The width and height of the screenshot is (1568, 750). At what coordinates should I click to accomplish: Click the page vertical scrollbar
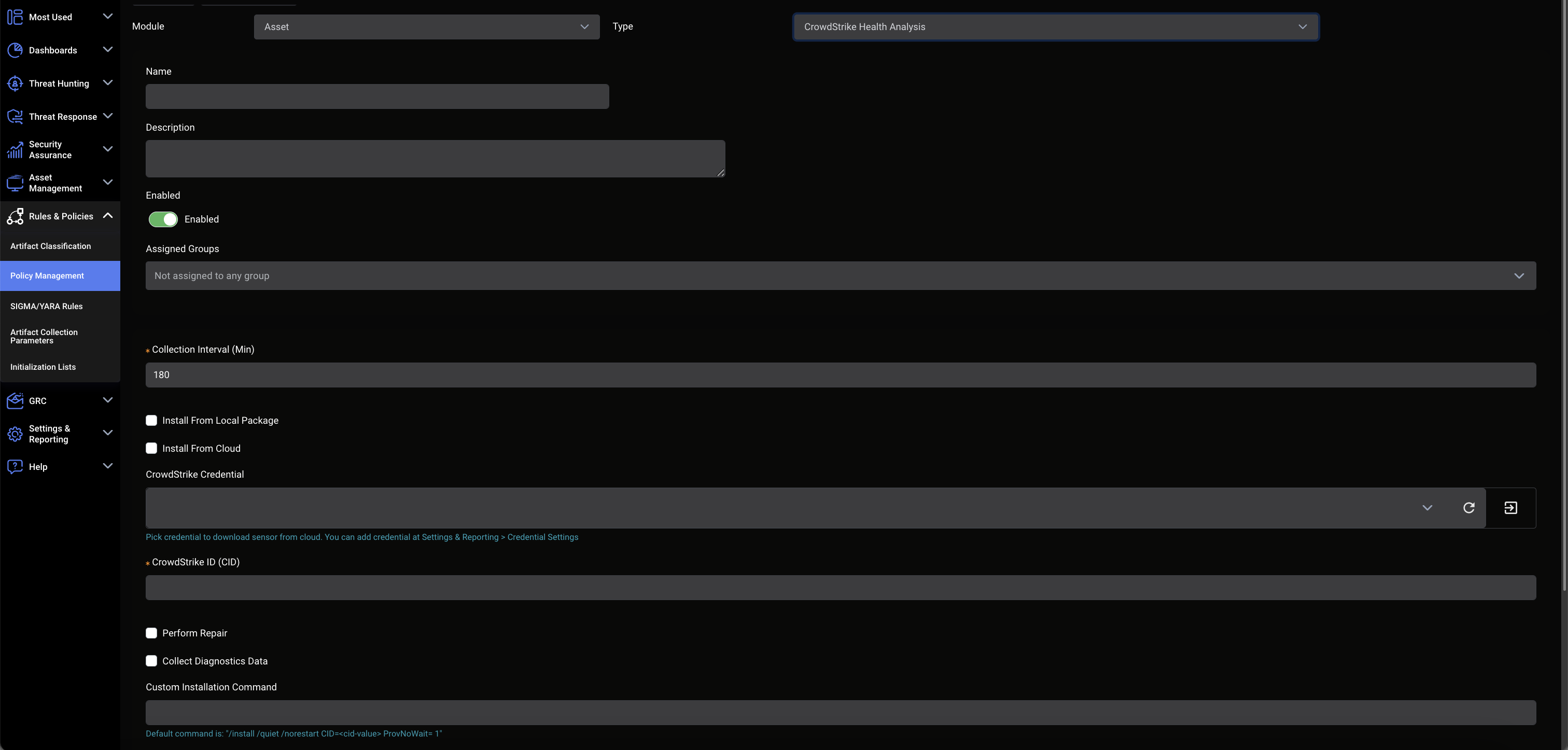pos(1564,295)
